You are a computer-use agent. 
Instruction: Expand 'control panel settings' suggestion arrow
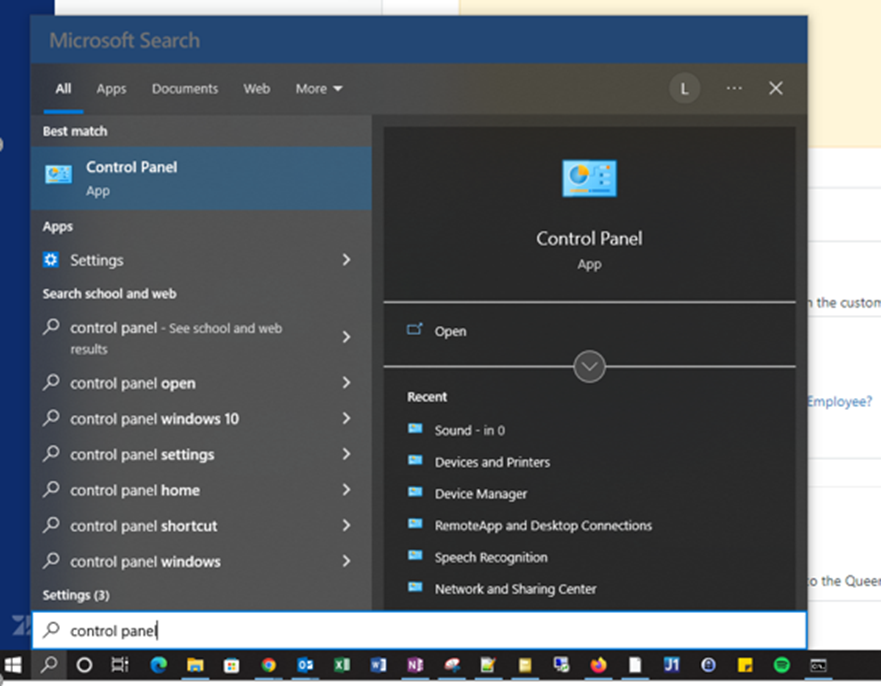347,454
